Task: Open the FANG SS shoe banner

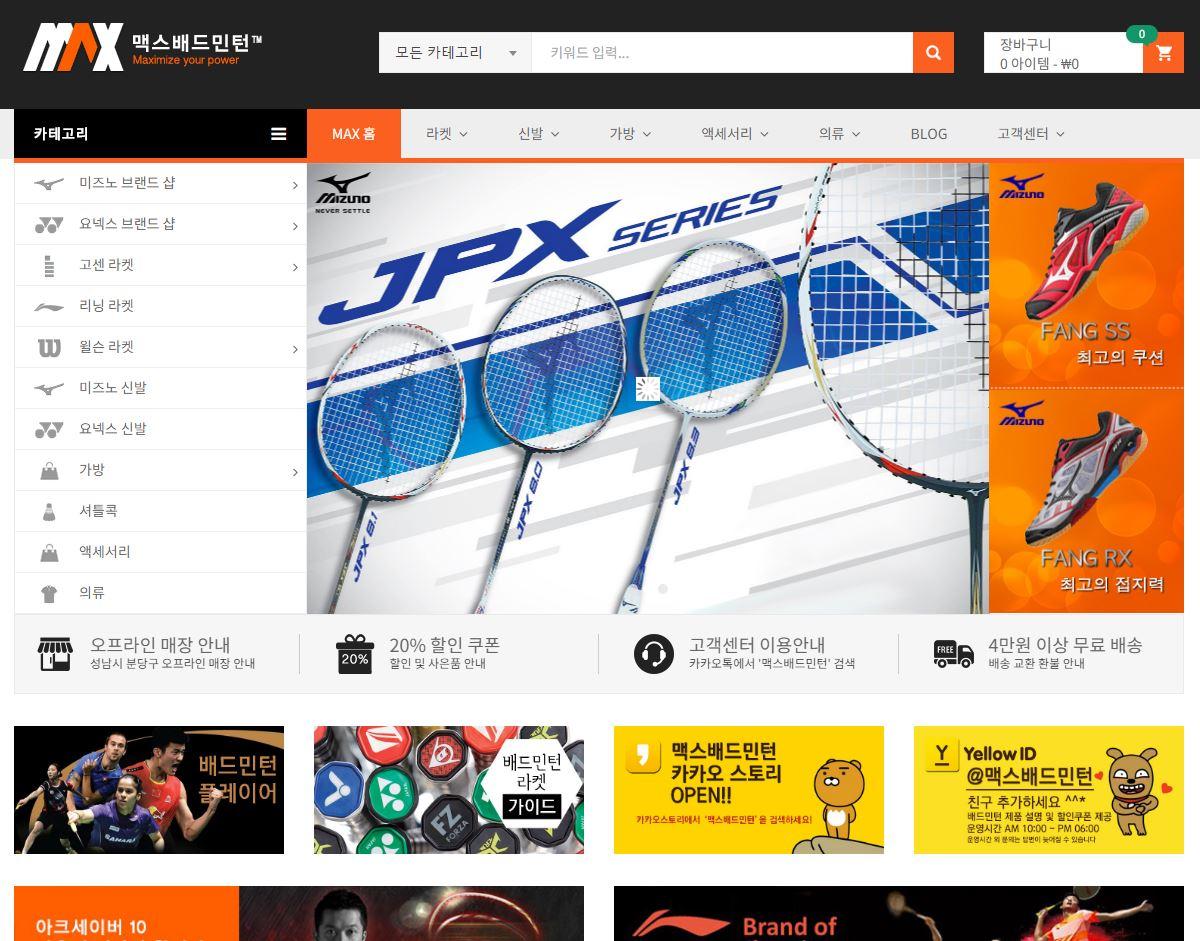Action: (1086, 275)
